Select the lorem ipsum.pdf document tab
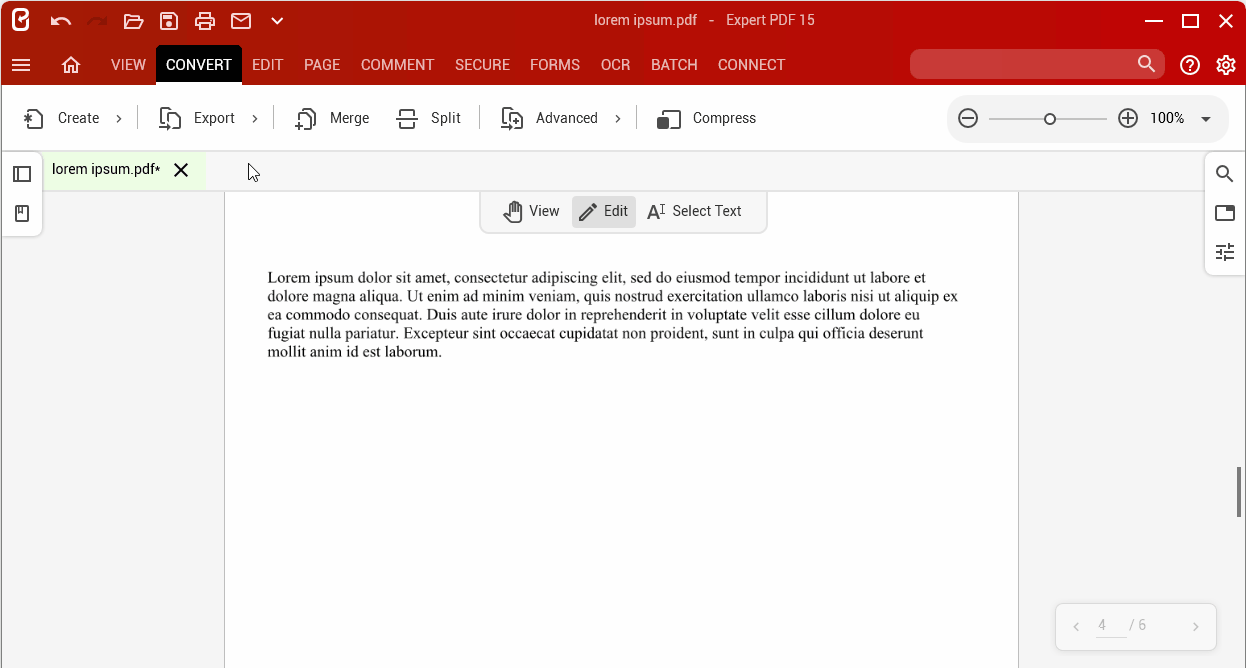This screenshot has width=1246, height=668. 106,170
